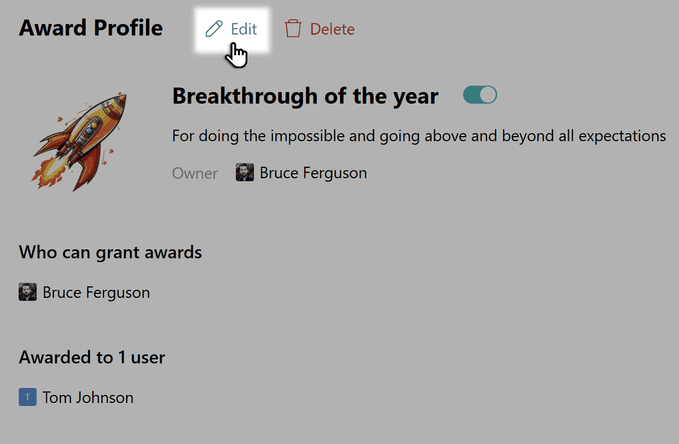Image resolution: width=679 pixels, height=444 pixels.
Task: Click the pencil icon beside Edit
Action: point(213,29)
